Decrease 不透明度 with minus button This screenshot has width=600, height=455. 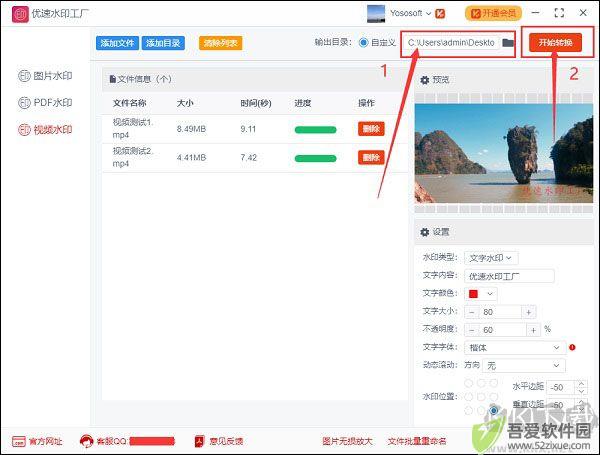click(471, 330)
